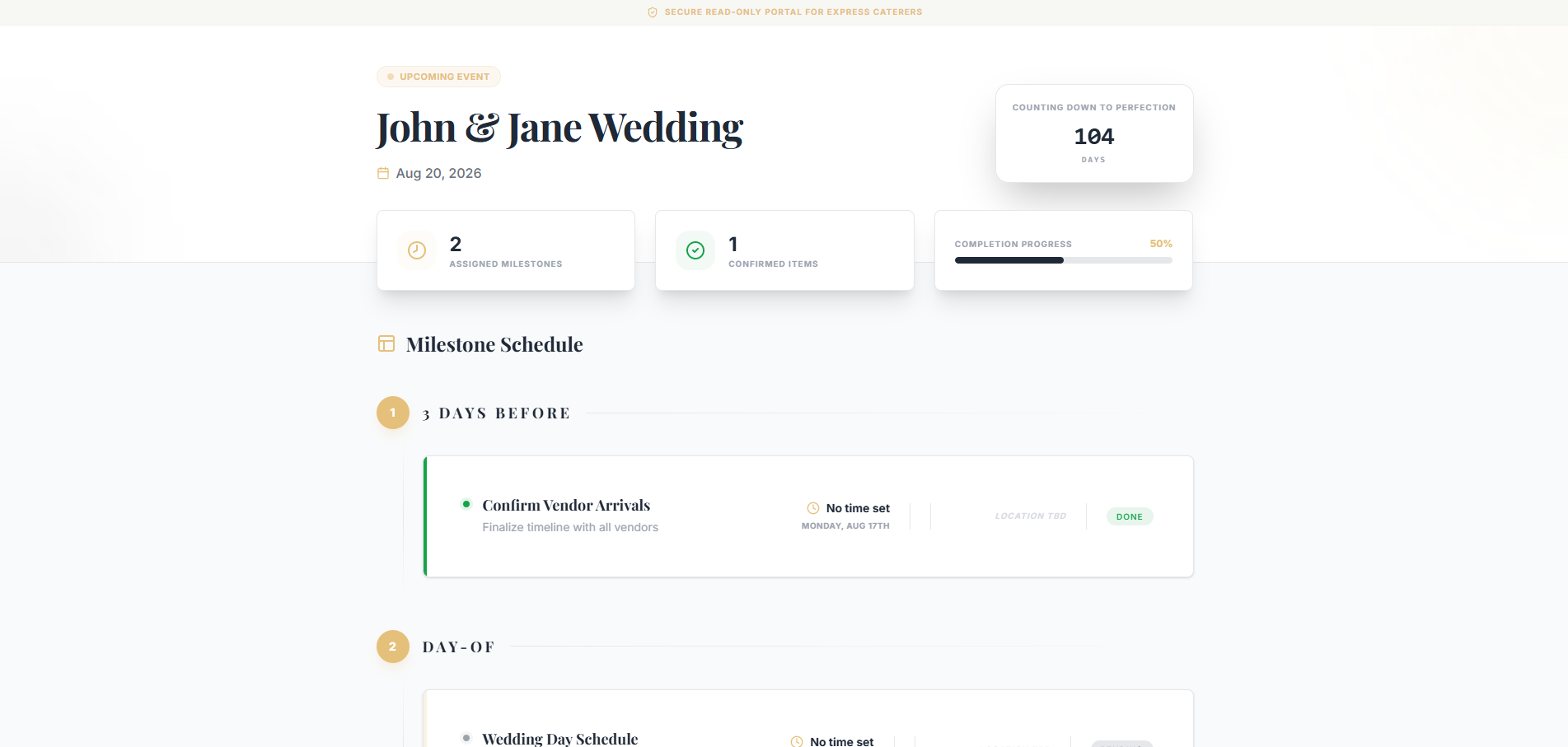This screenshot has width=1568, height=747.
Task: Click the 'Location TBD' placeholder text
Action: [x=1030, y=516]
